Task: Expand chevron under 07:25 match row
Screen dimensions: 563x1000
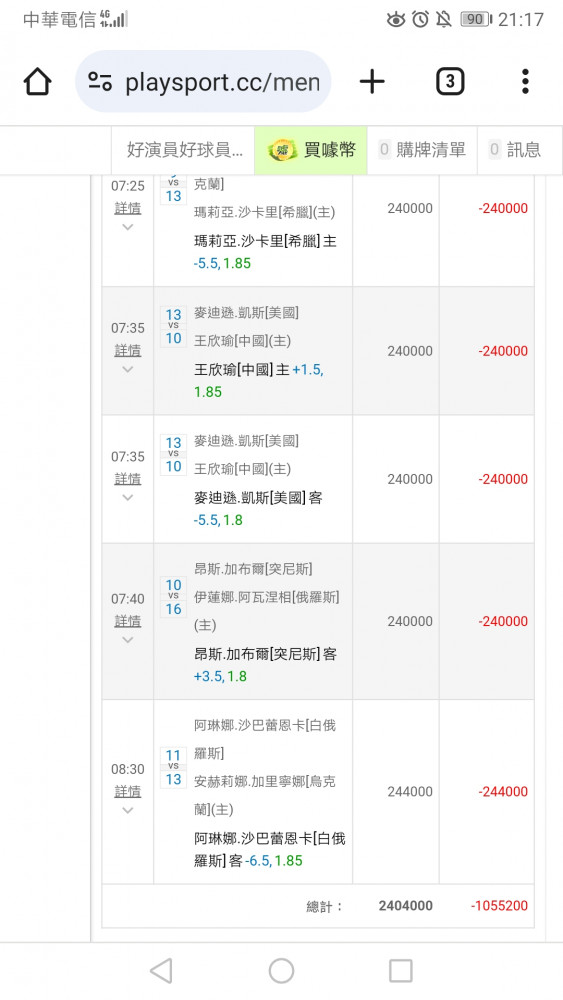Action: (128, 227)
